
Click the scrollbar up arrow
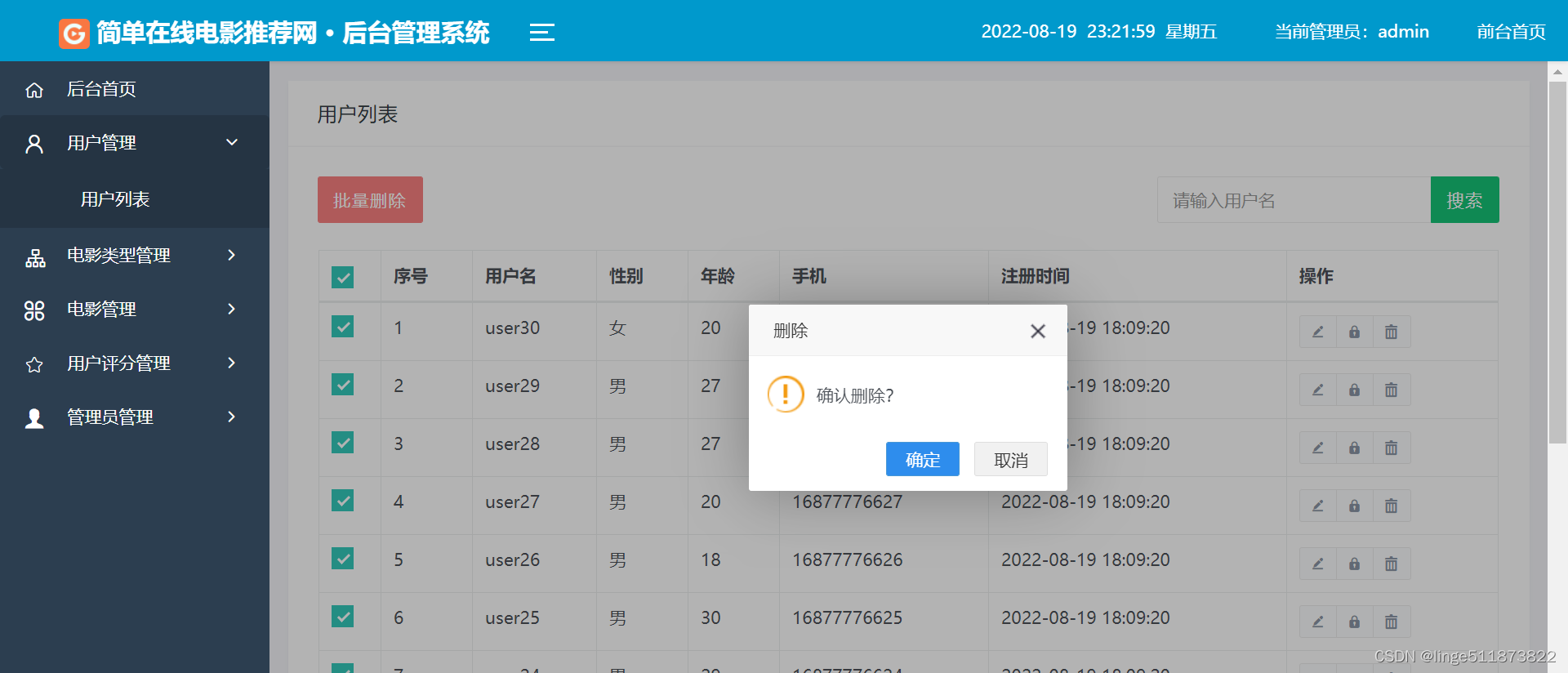1557,72
